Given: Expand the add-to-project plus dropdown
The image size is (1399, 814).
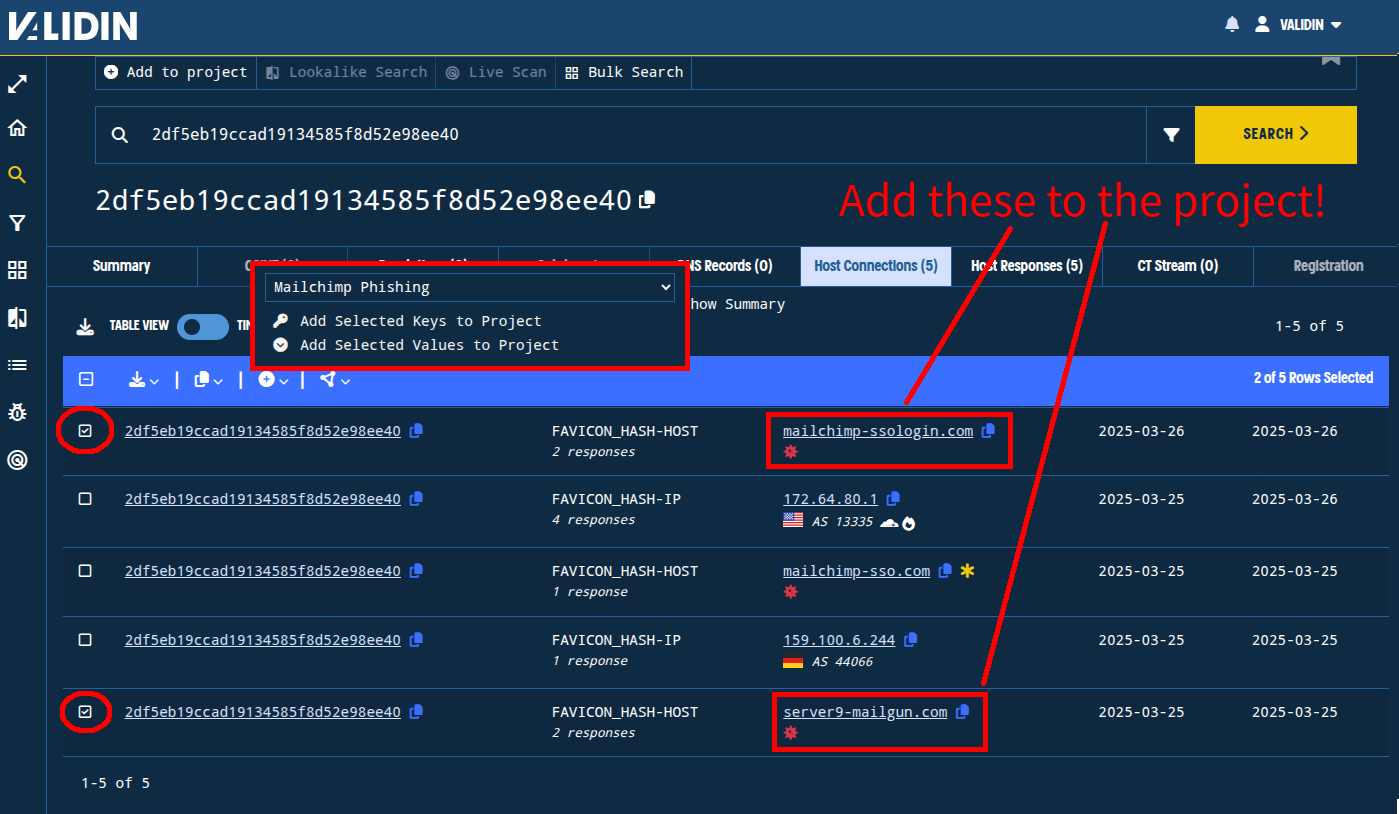Looking at the screenshot, I should click(x=273, y=379).
